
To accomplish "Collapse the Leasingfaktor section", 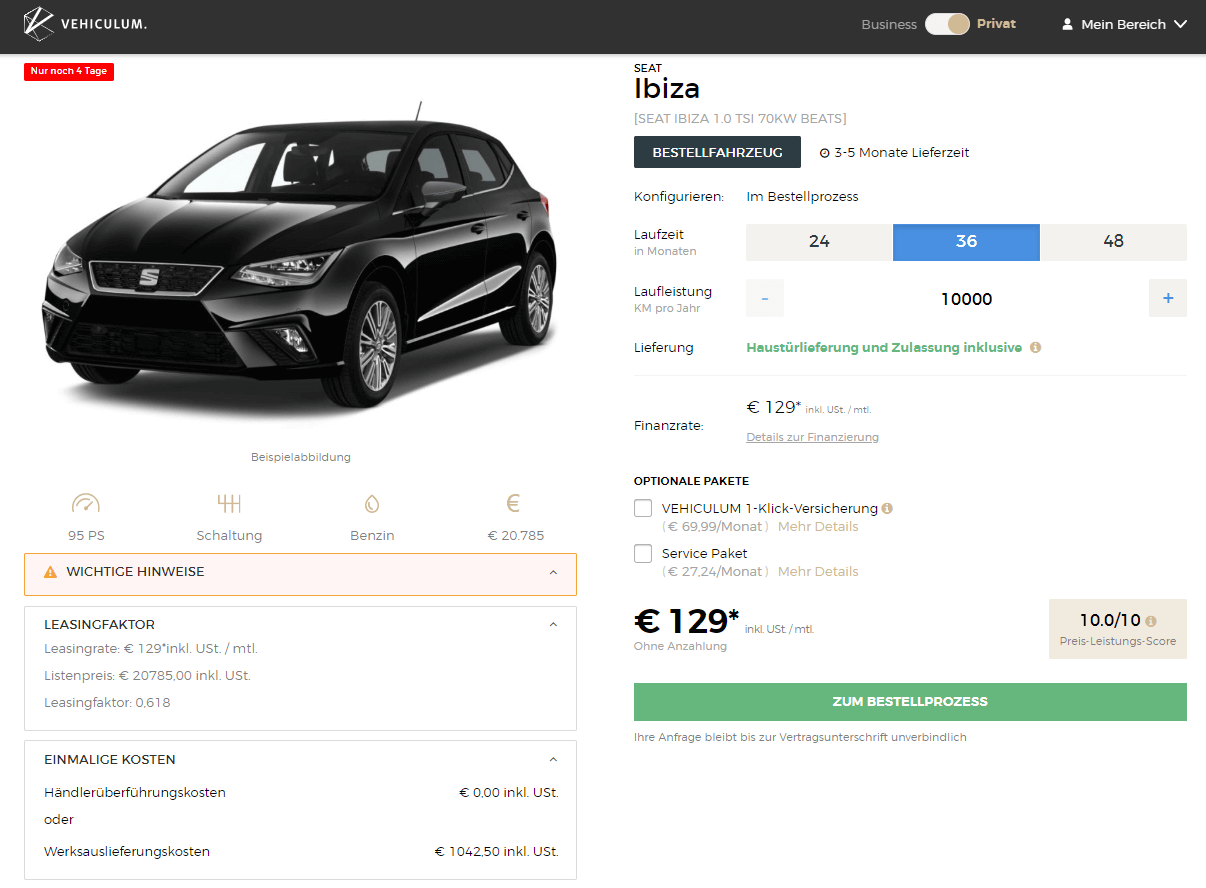I will coord(553,624).
